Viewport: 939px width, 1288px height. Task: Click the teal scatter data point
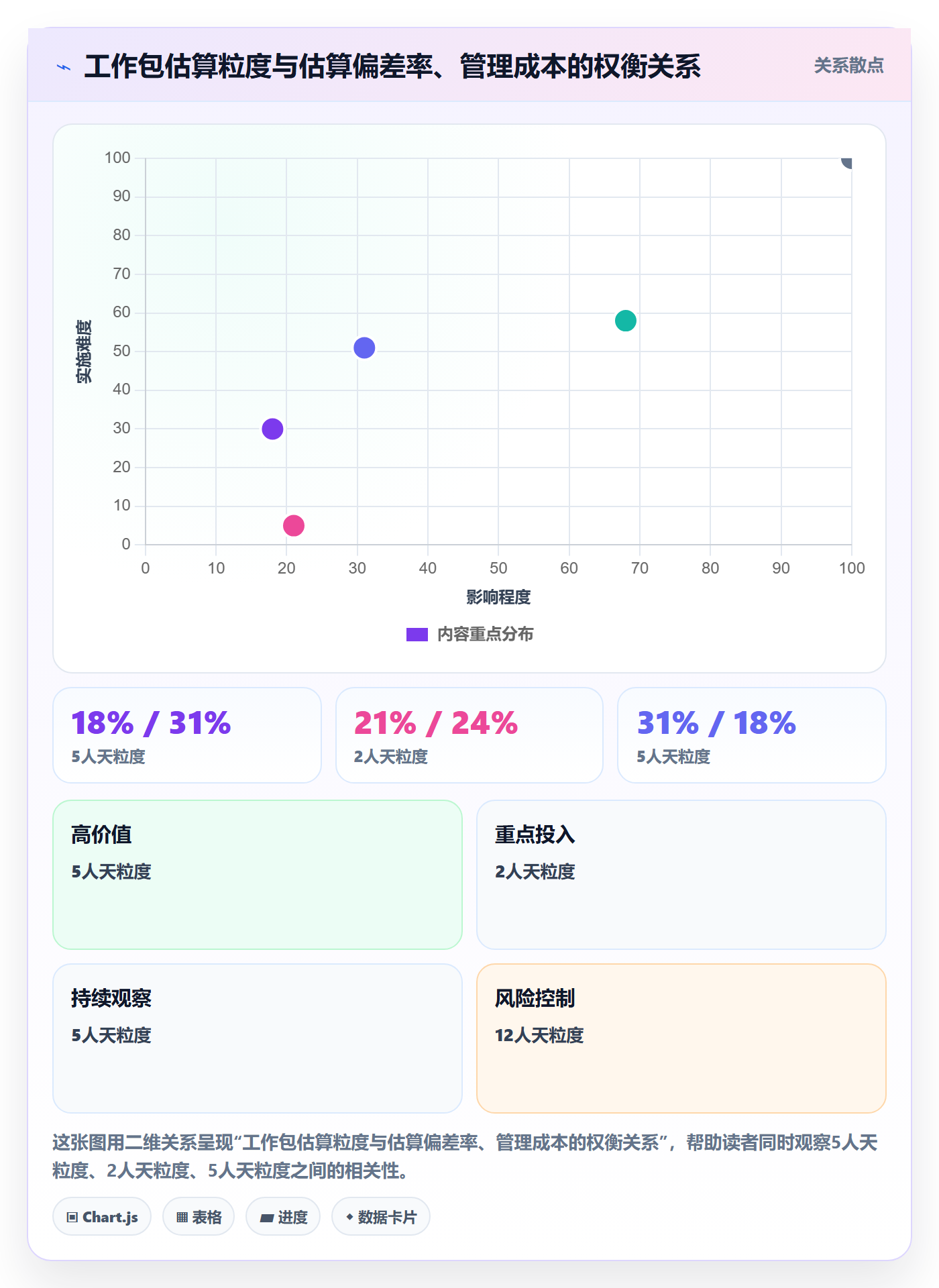coord(625,321)
